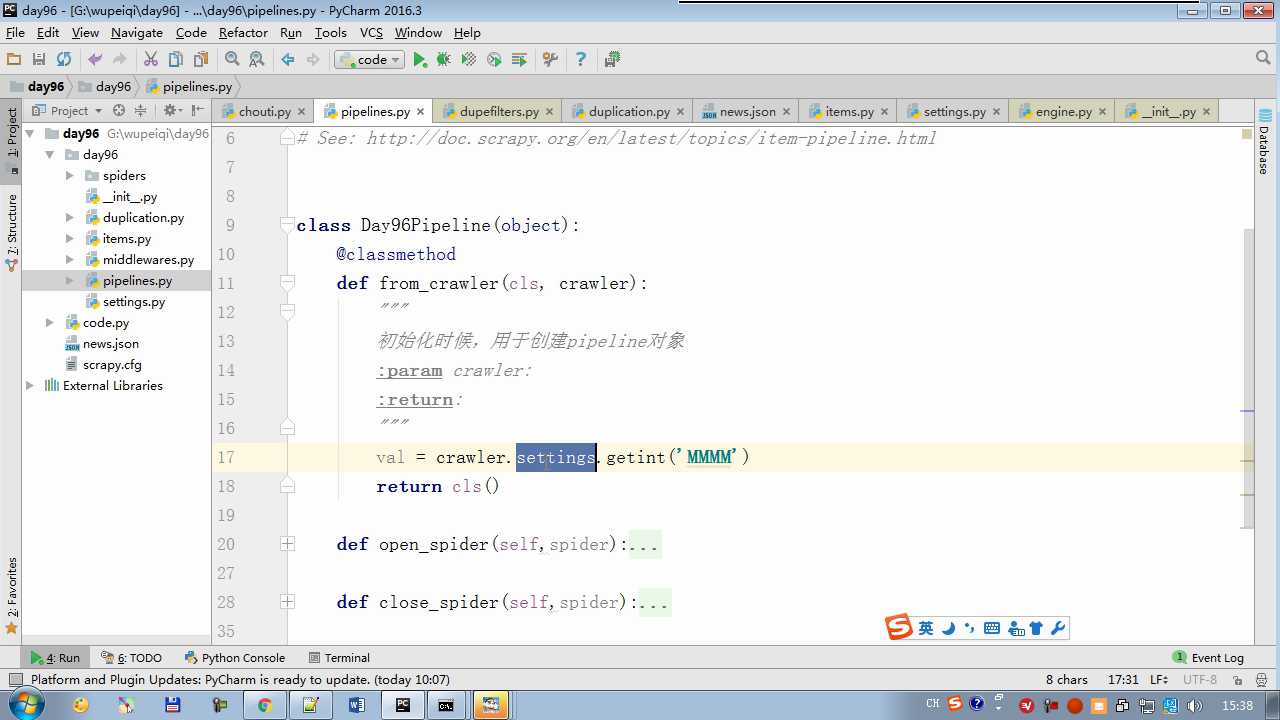
Task: Toggle Sogou 英 language mode
Action: point(926,629)
